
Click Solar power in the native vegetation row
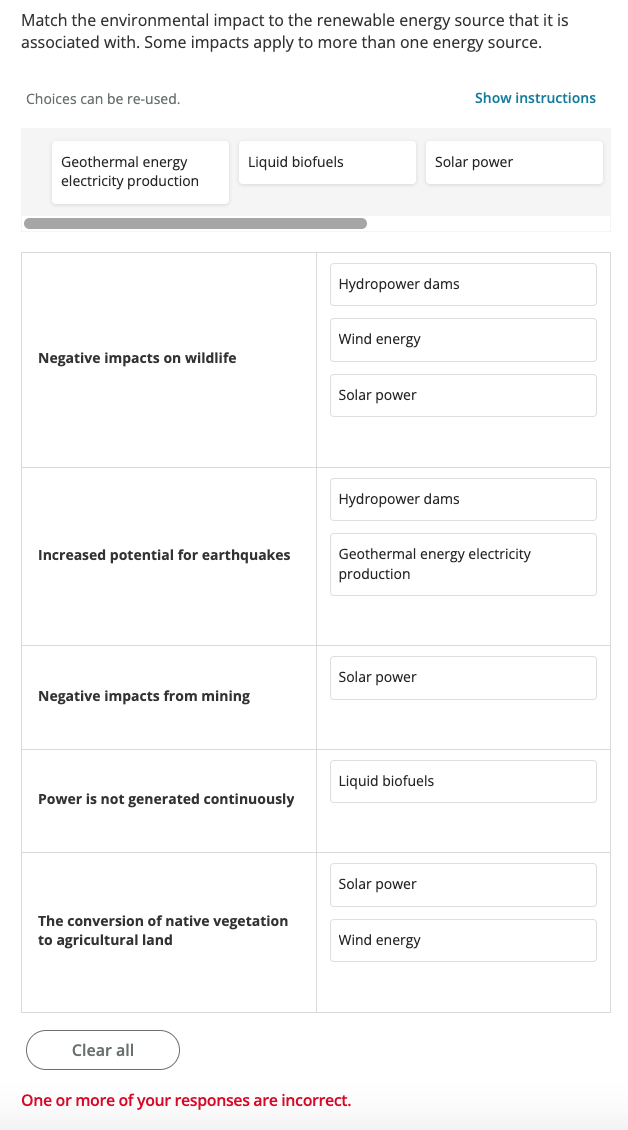point(462,884)
